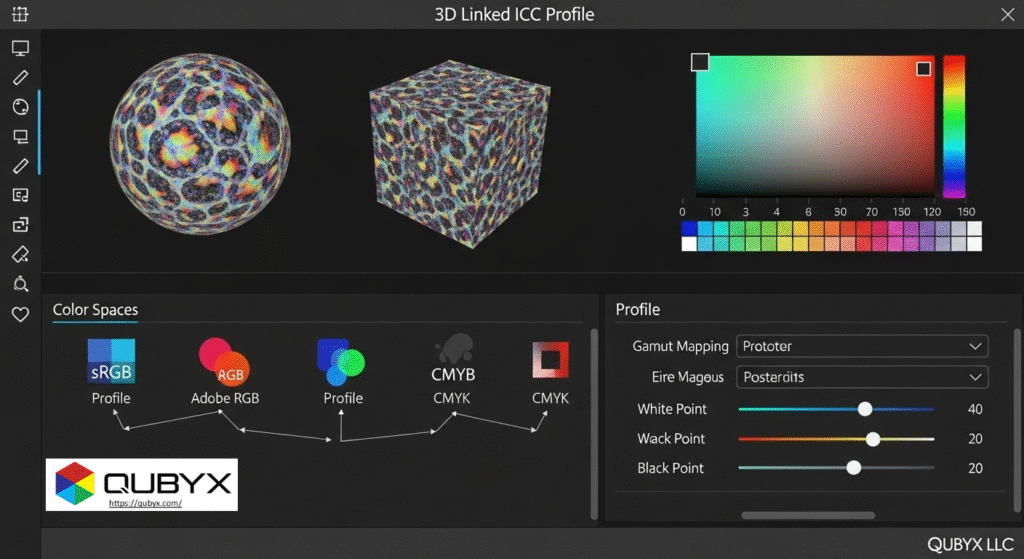Click the topmost monitor icon in the sidebar
The image size is (1024, 559).
(20, 48)
